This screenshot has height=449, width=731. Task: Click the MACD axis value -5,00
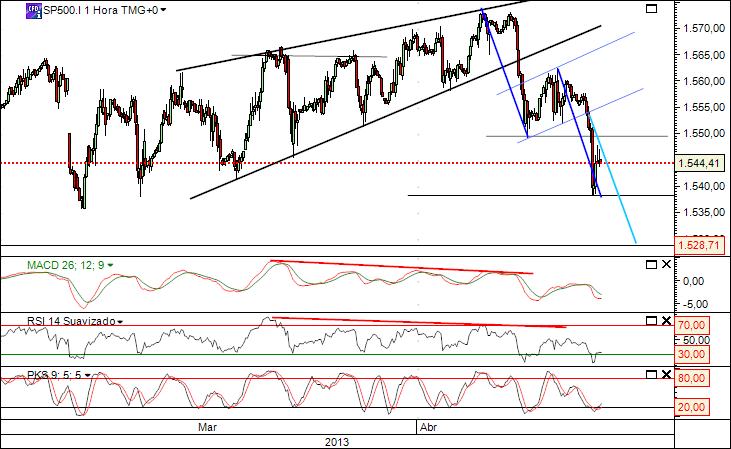tap(696, 304)
